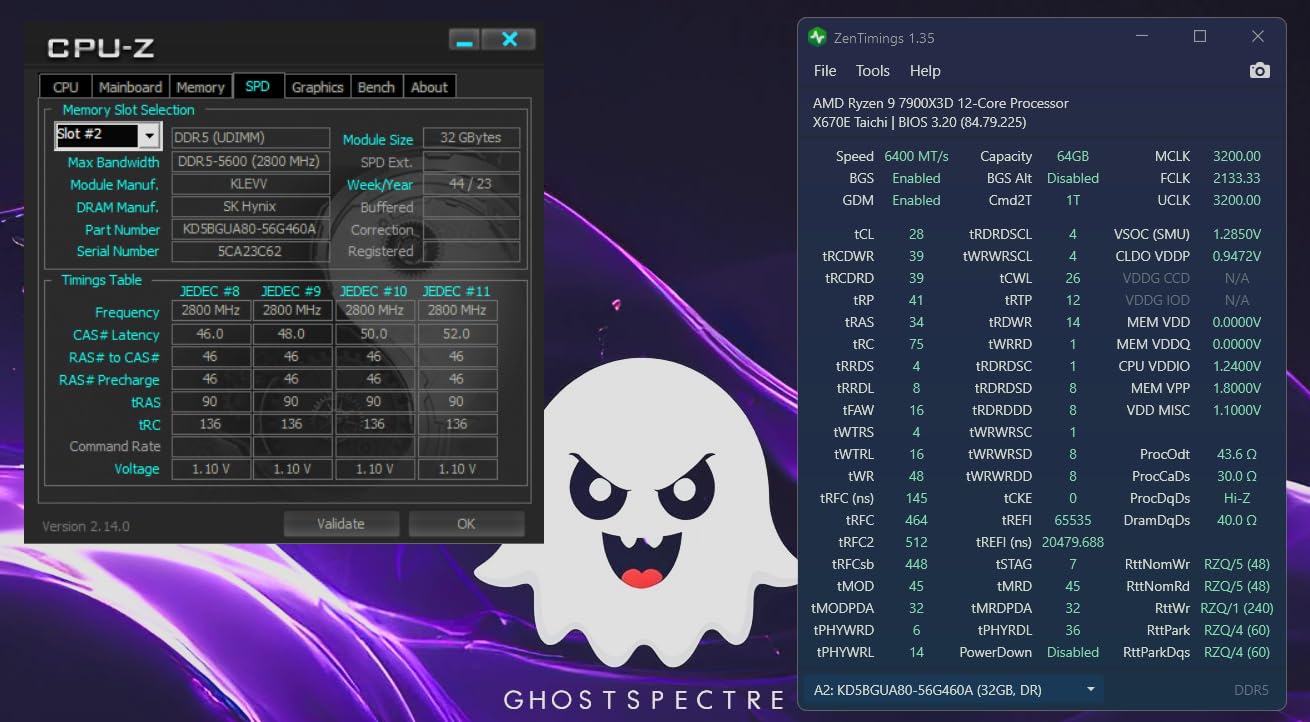The width and height of the screenshot is (1310, 722).
Task: Click the MCLK value 3200.00
Action: [x=1236, y=156]
